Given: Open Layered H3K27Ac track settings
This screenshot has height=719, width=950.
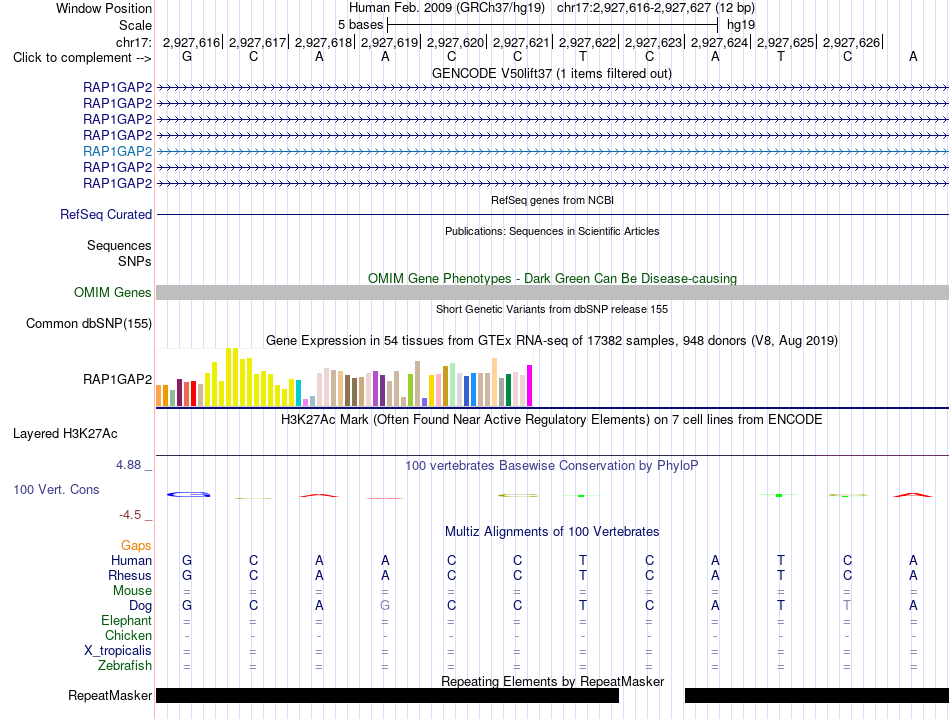Looking at the screenshot, I should pos(65,434).
